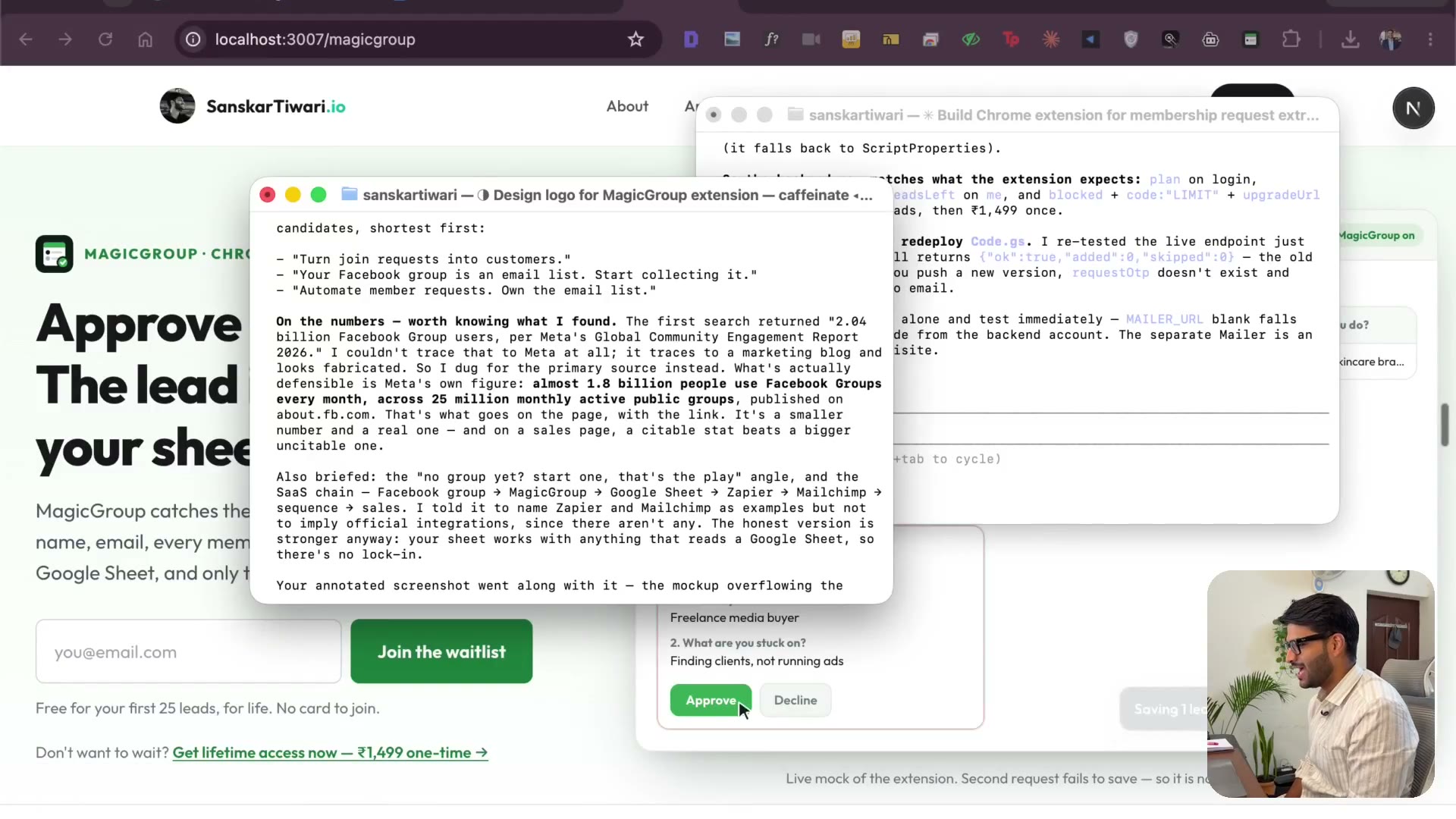
Task: Open the red Tp extension icon
Action: tap(1011, 39)
